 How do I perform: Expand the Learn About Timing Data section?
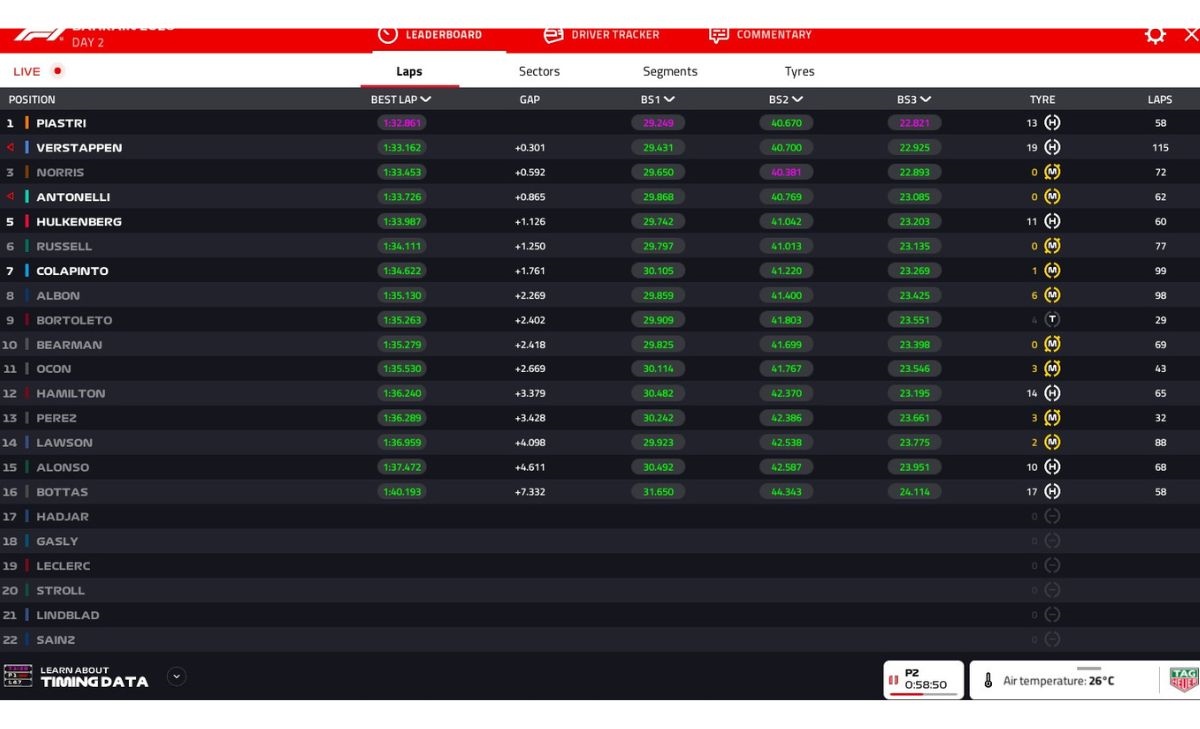[x=176, y=676]
